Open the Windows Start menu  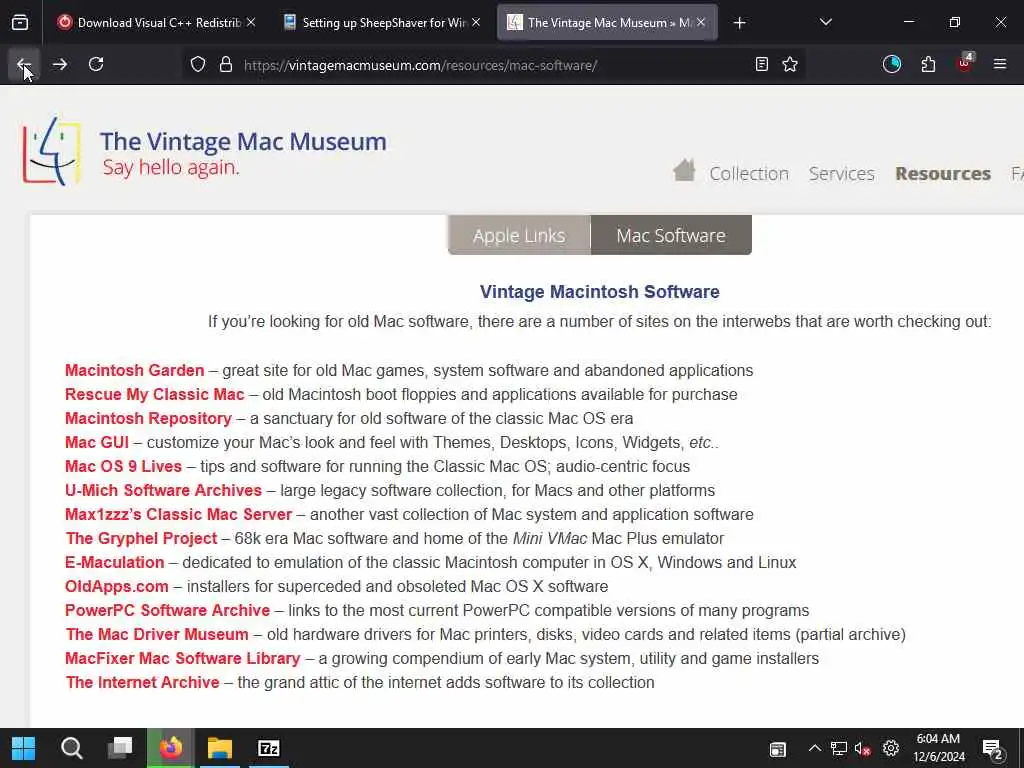[24, 748]
